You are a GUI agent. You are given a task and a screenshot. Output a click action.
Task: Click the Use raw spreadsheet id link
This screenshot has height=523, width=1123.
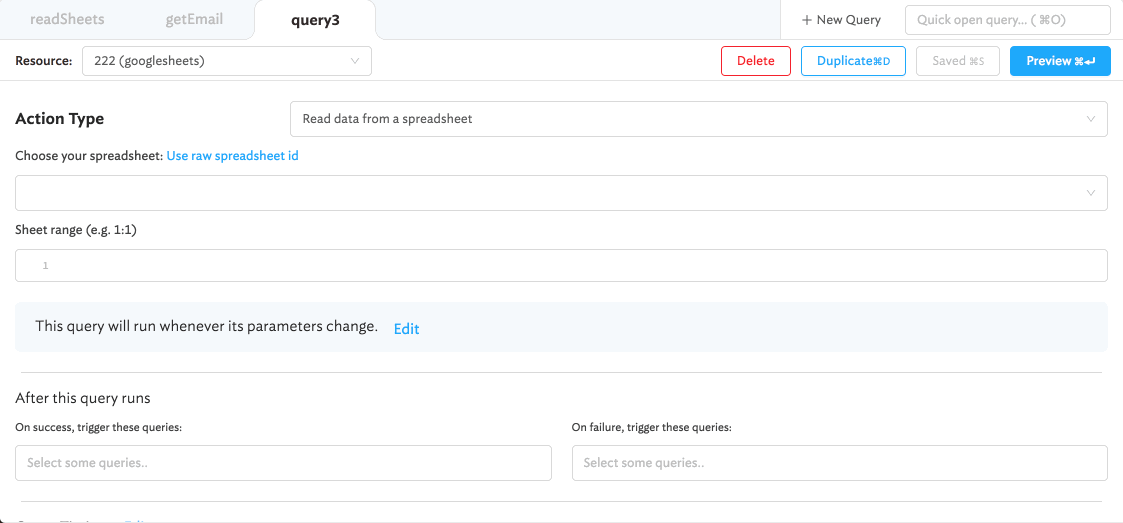click(x=232, y=156)
